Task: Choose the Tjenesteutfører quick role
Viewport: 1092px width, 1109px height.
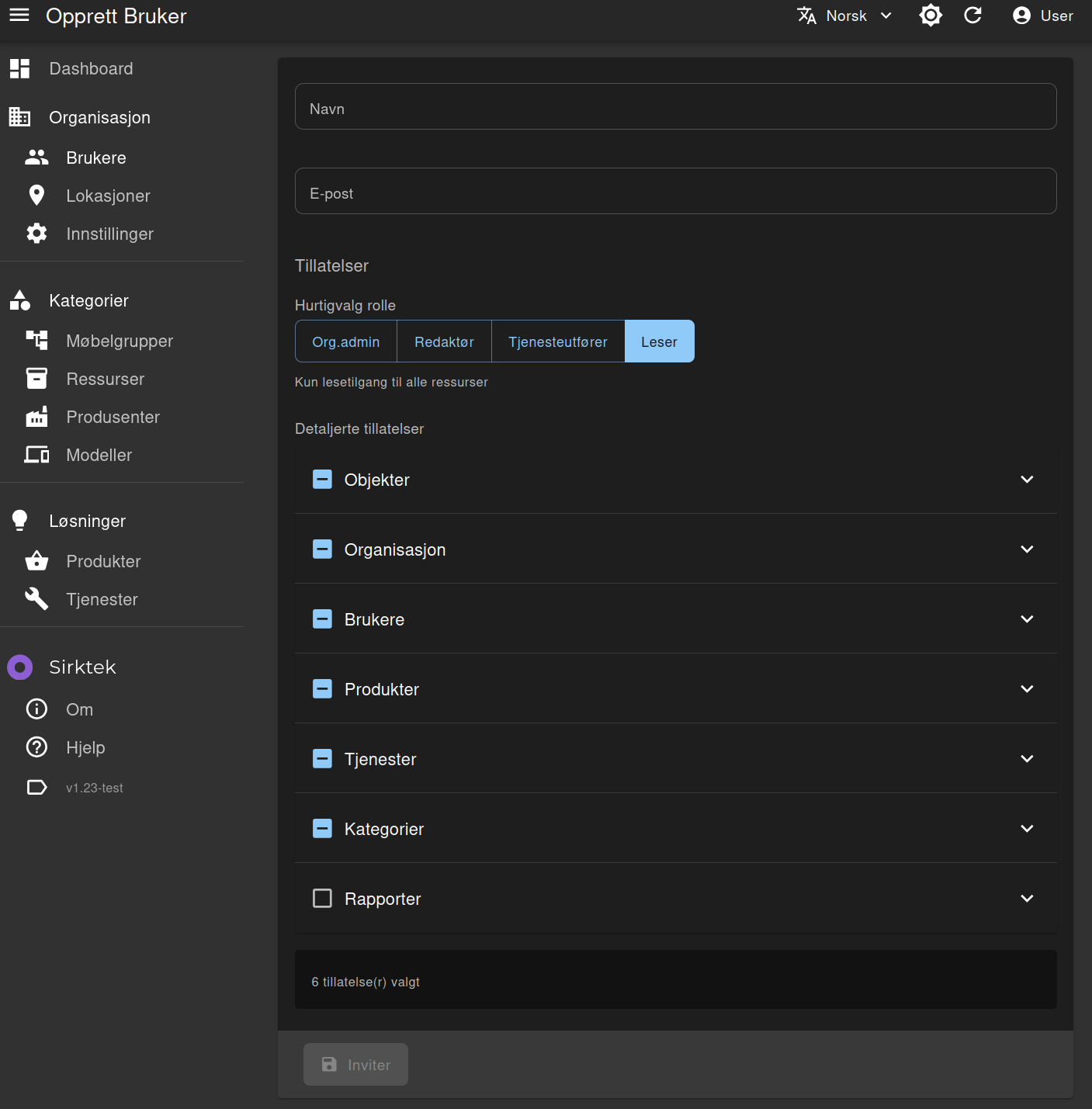Action: pyautogui.click(x=557, y=341)
